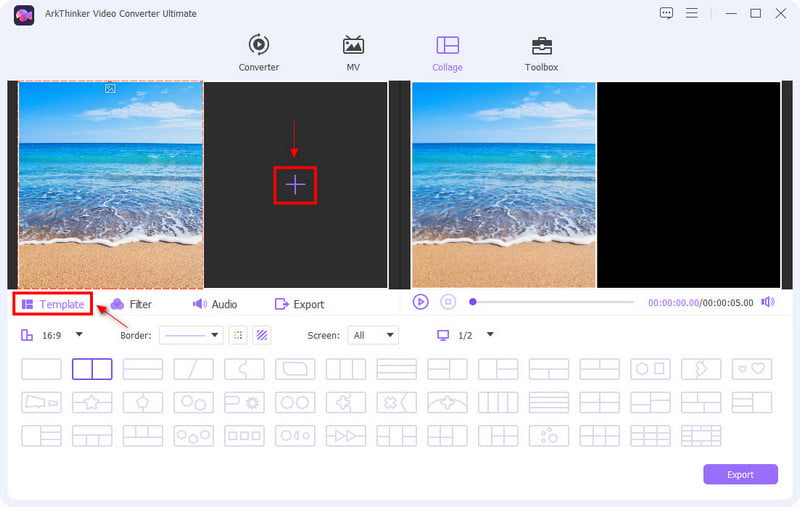
Task: Click the purple Export button
Action: click(740, 474)
